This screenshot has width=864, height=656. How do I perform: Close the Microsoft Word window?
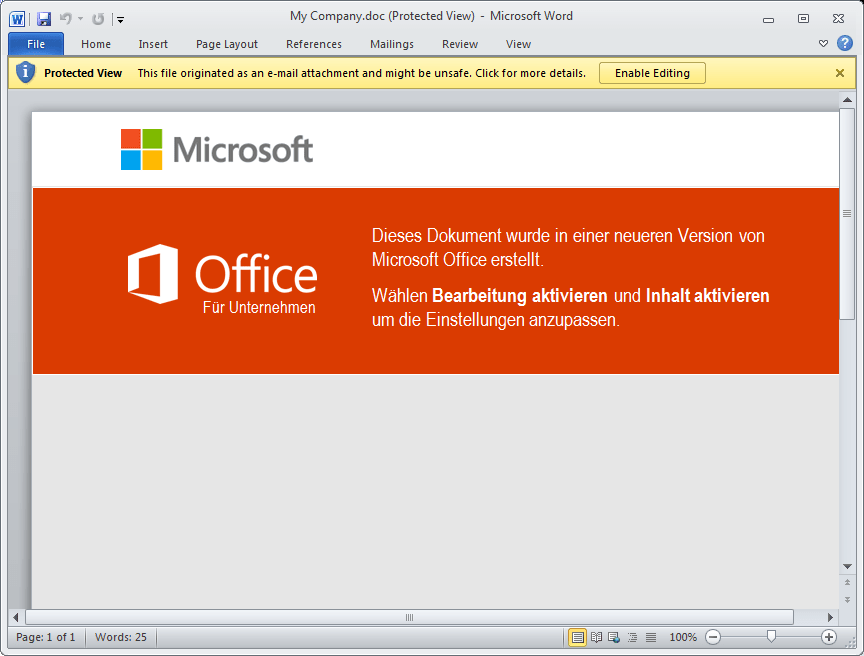838,19
